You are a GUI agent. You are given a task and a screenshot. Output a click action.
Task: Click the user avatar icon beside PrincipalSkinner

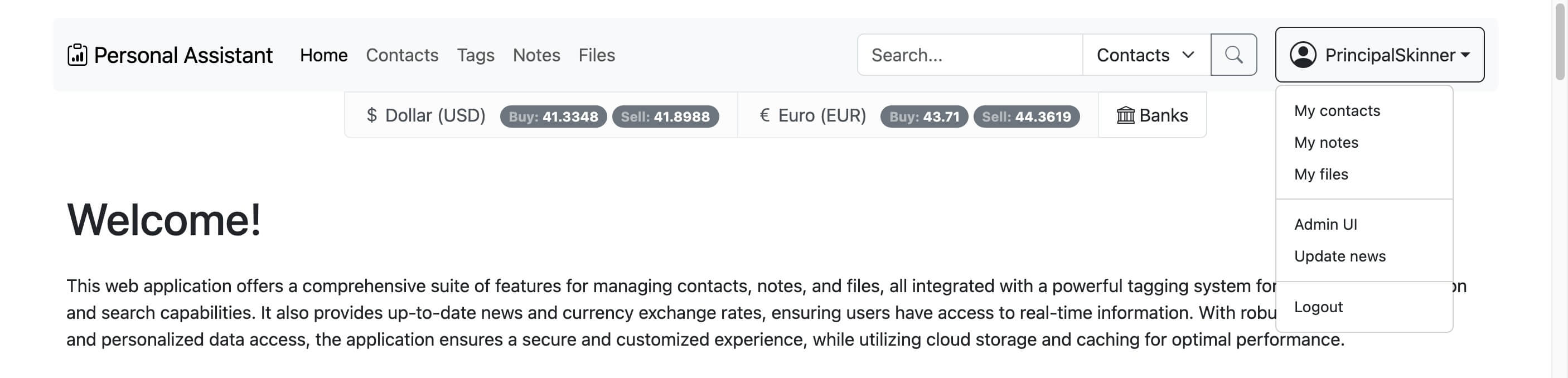[x=1303, y=55]
